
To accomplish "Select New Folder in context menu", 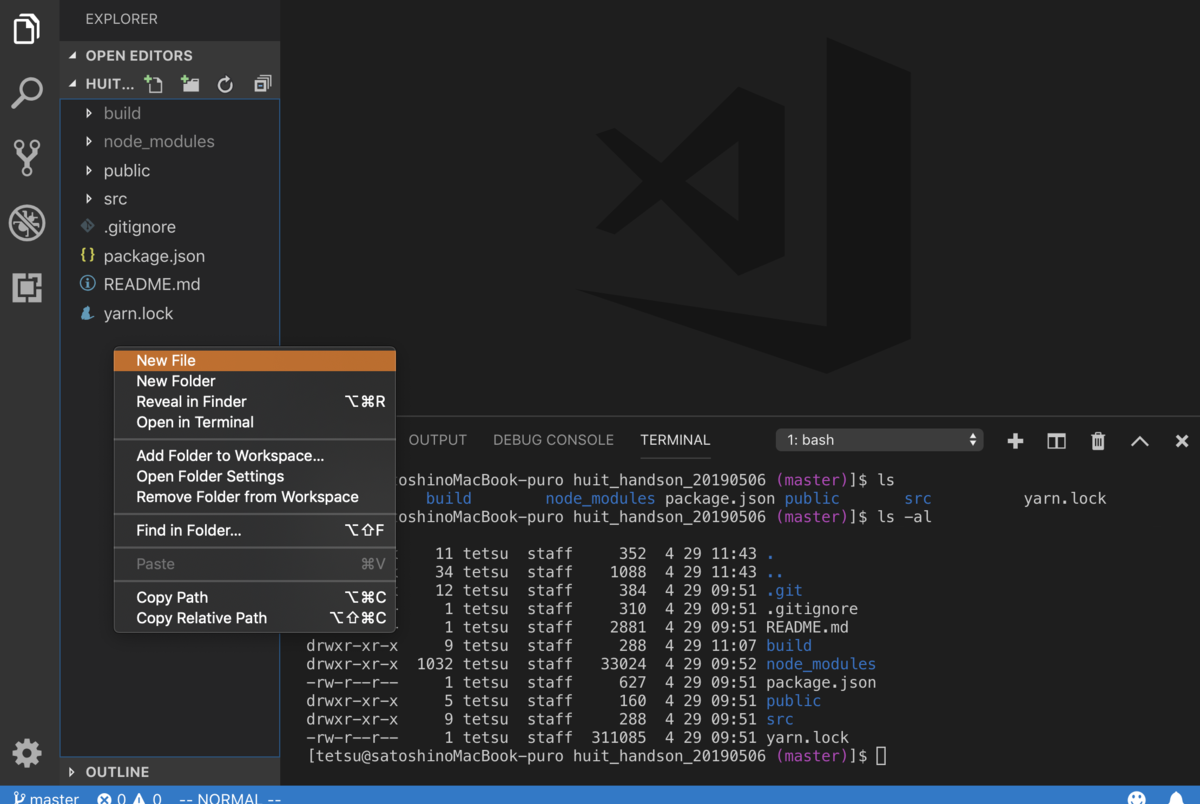I will [x=255, y=381].
